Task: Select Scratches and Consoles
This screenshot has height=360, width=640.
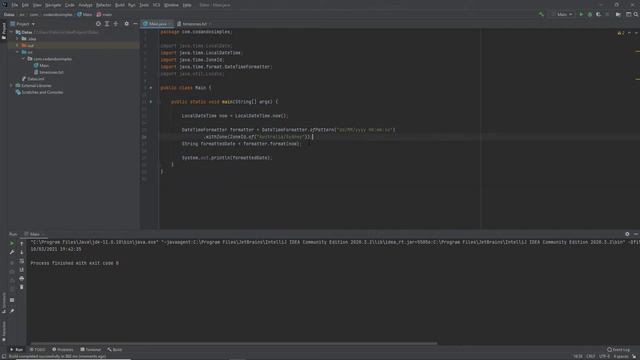Action: 39,92
